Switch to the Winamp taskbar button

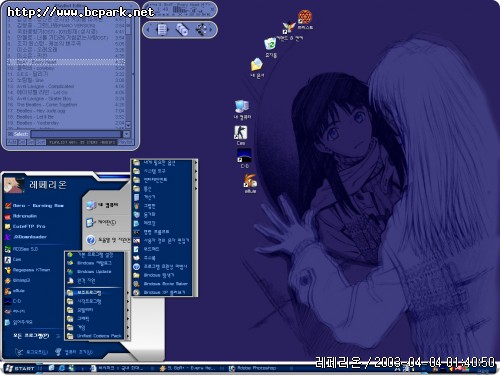tap(187, 368)
